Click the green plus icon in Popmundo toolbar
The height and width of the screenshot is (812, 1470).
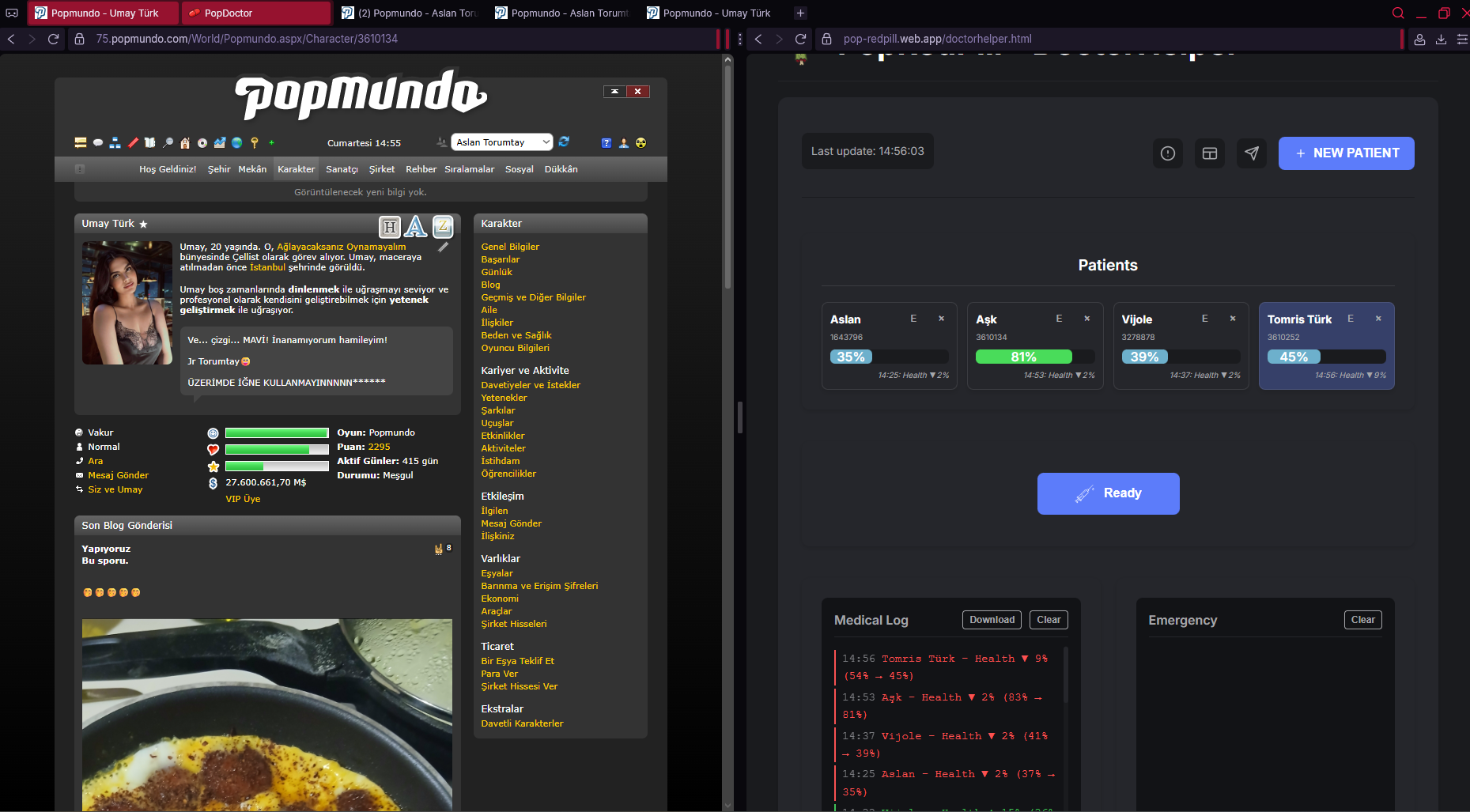271,143
